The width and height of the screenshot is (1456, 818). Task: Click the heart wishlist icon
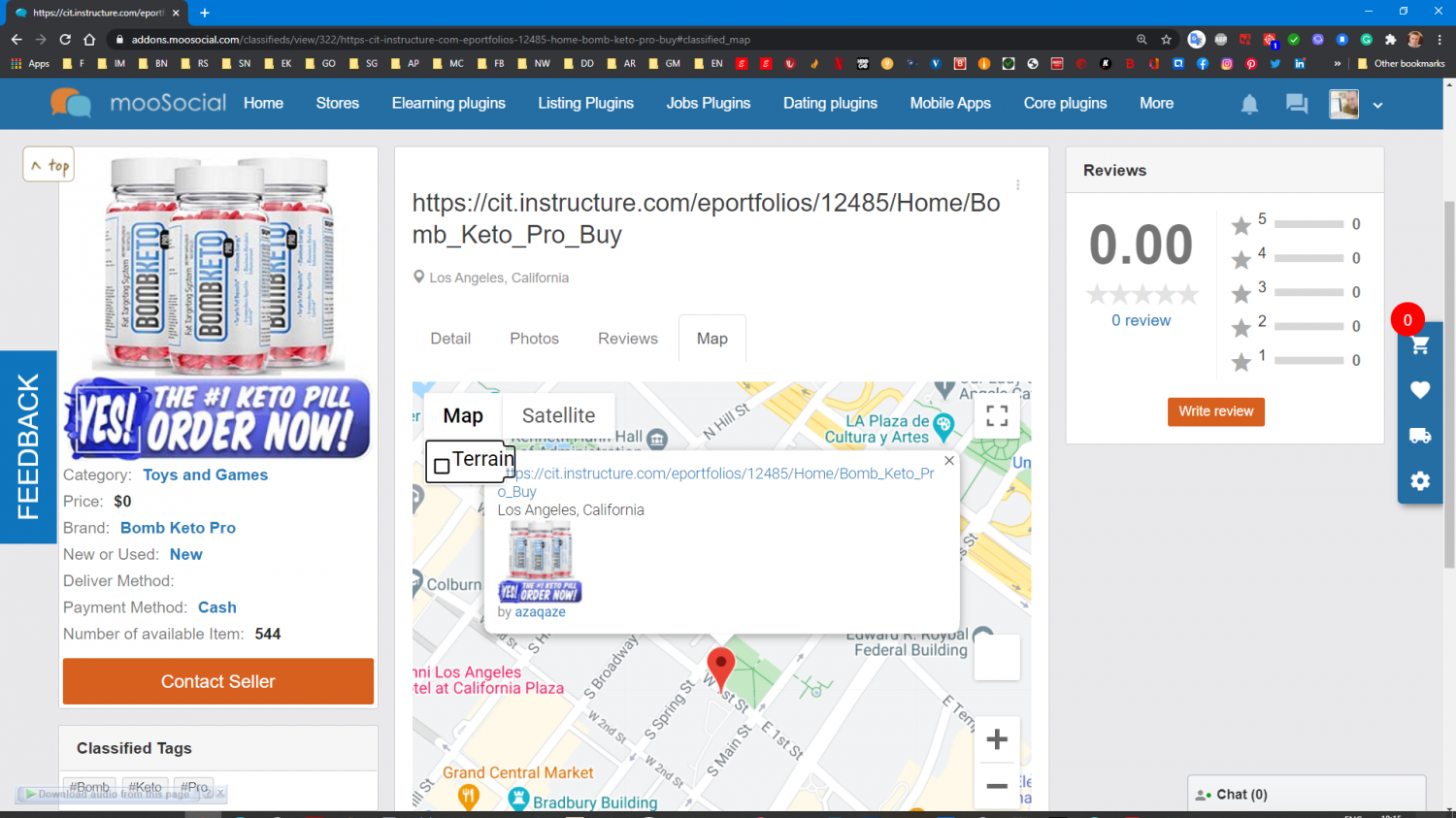(1419, 390)
